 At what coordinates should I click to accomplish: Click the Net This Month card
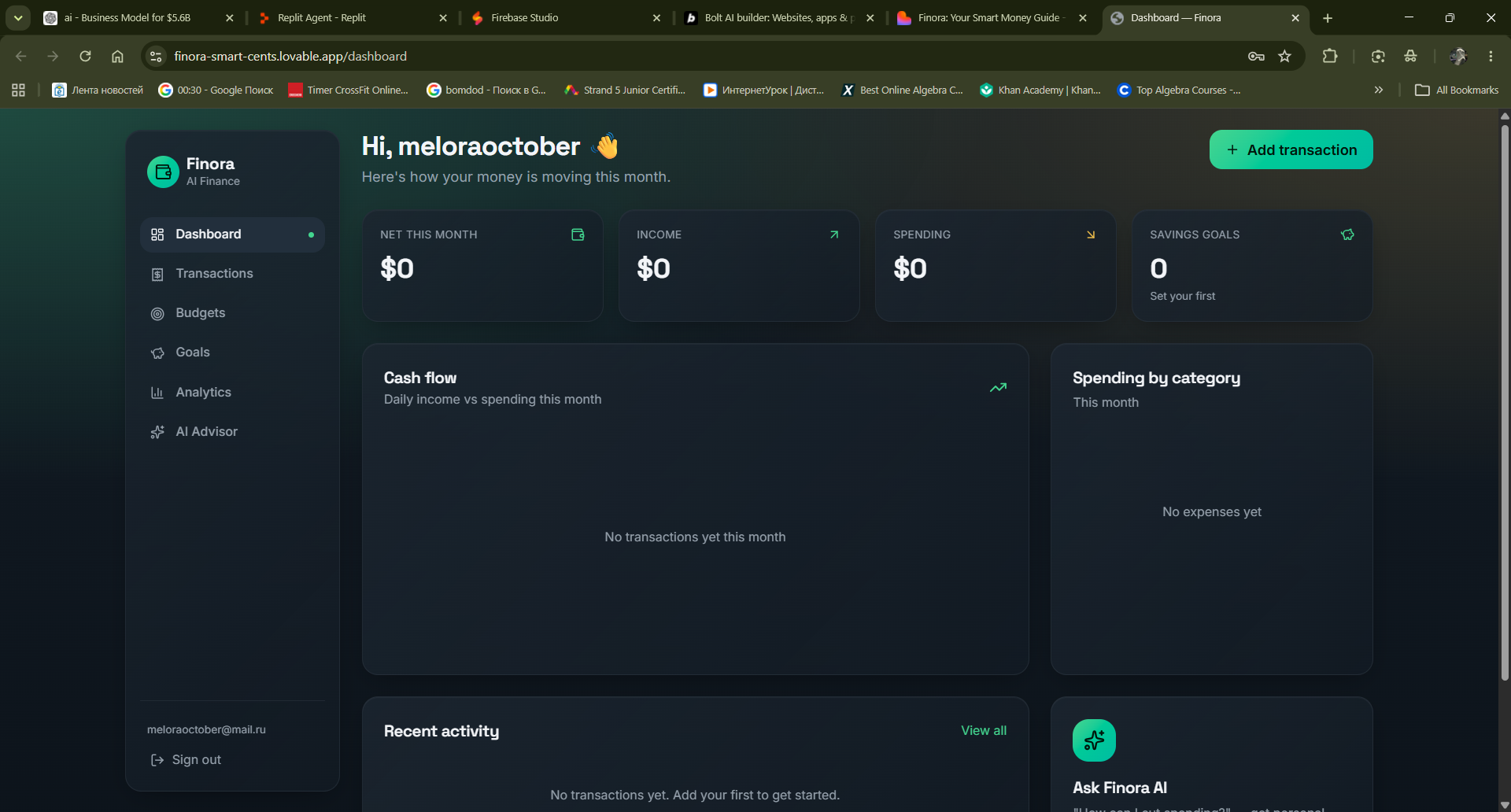(x=482, y=265)
